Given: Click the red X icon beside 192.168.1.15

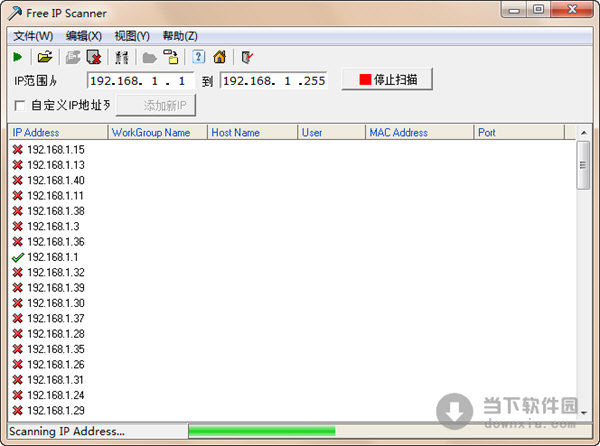Looking at the screenshot, I should click(x=17, y=150).
